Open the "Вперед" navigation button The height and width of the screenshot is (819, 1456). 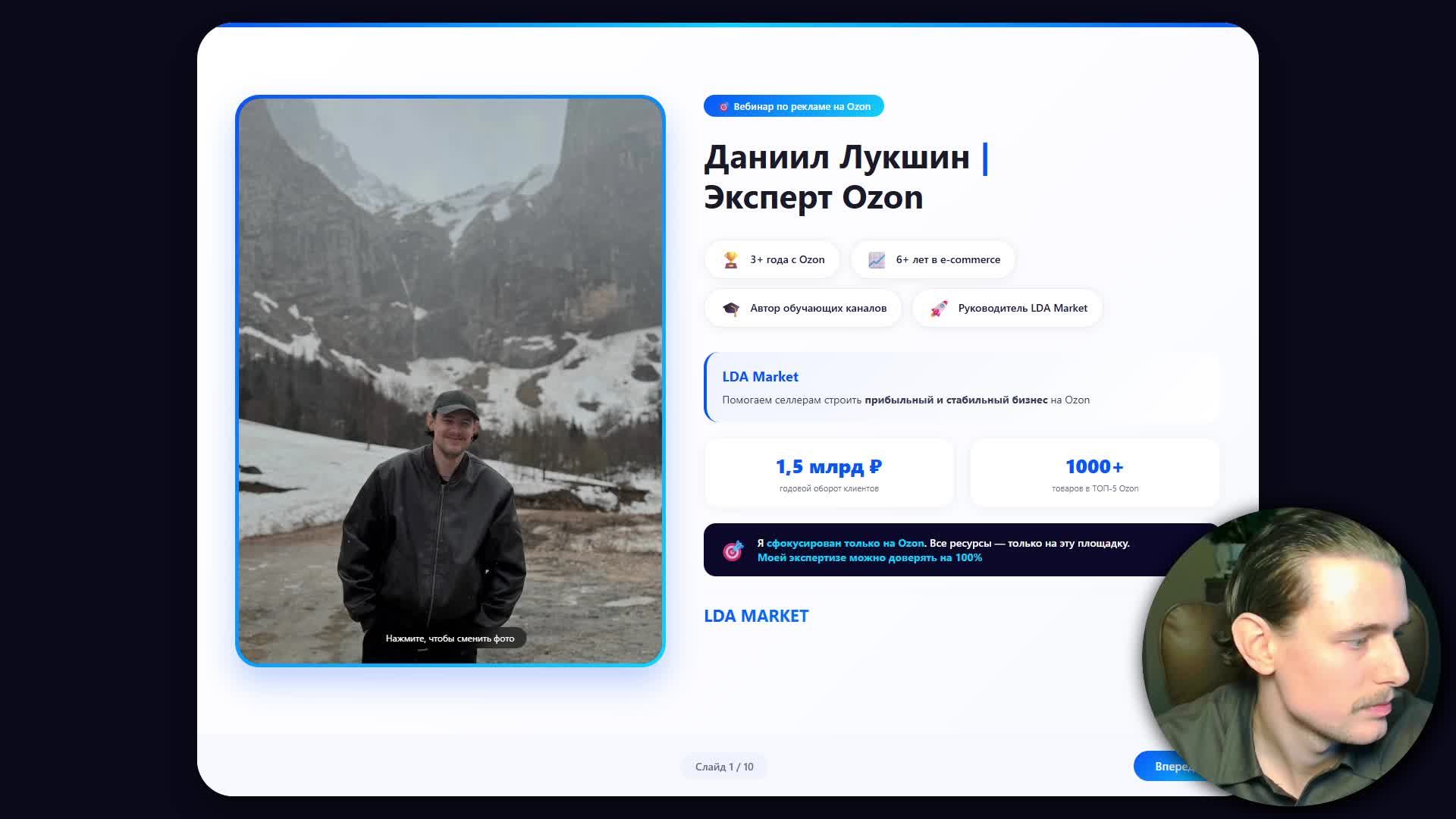(1175, 766)
